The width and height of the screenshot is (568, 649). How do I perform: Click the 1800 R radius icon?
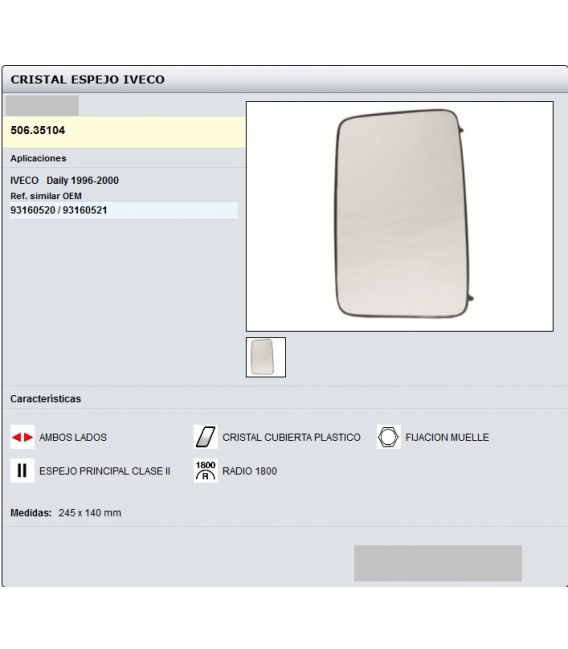pyautogui.click(x=205, y=471)
